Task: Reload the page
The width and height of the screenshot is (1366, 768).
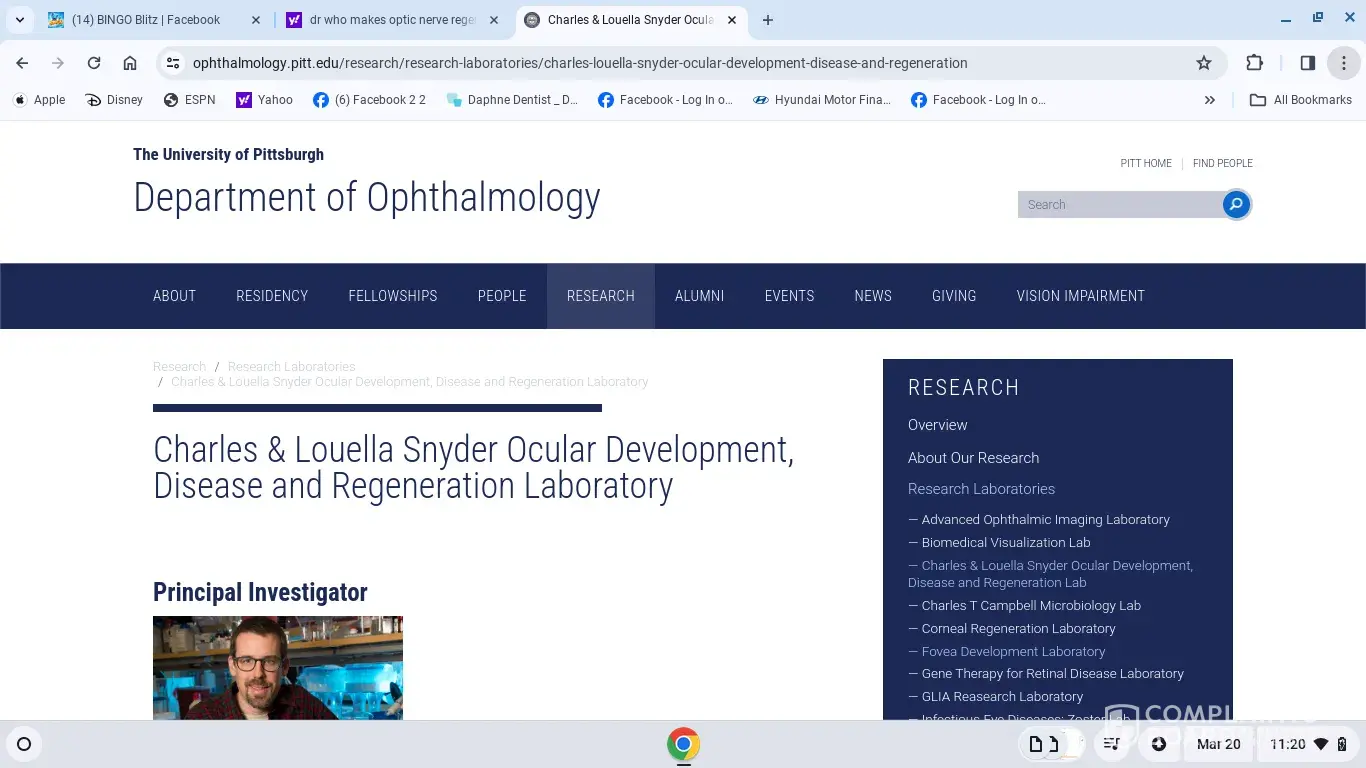Action: pyautogui.click(x=94, y=63)
